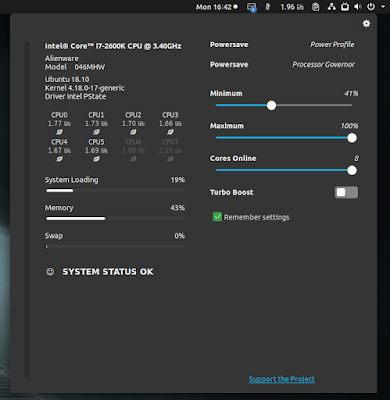Click the Cores Online slider handle

(352, 170)
